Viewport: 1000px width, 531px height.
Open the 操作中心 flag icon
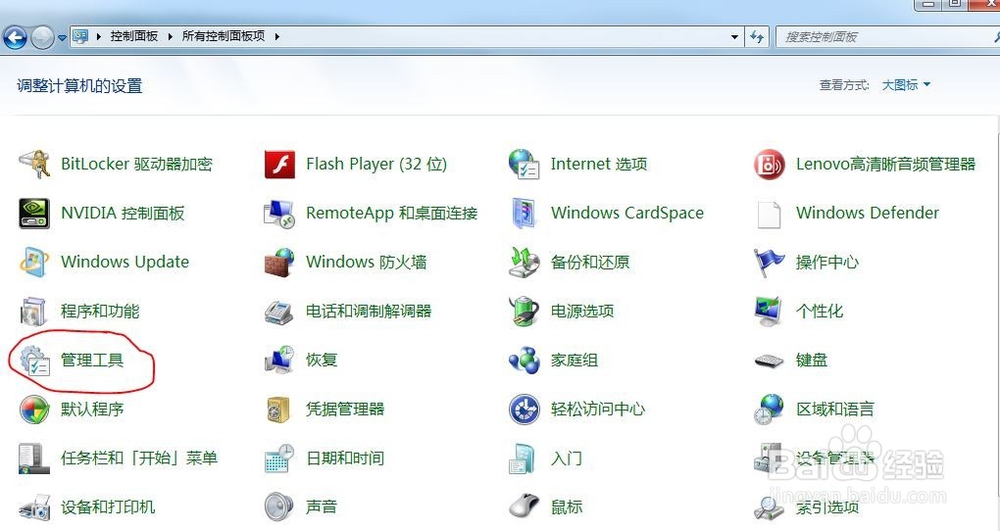click(769, 263)
